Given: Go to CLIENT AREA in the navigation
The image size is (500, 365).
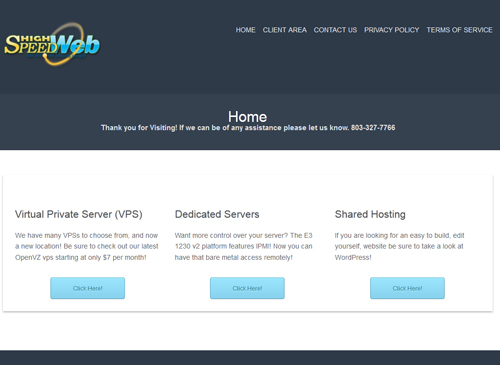Looking at the screenshot, I should [x=284, y=30].
